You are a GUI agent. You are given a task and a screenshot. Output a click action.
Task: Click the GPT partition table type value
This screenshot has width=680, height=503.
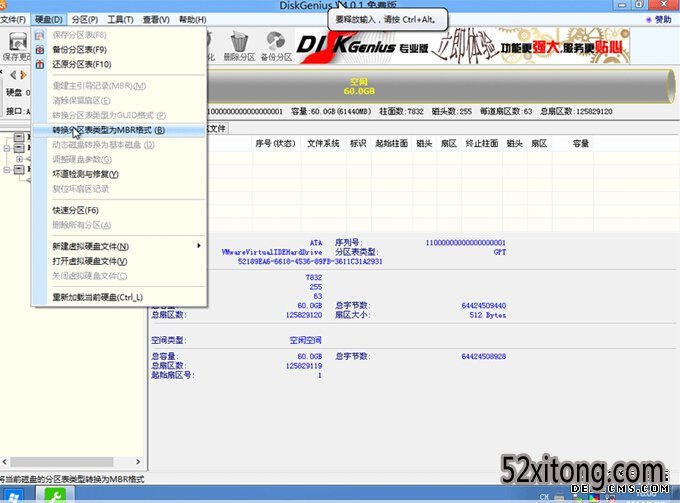[500, 252]
